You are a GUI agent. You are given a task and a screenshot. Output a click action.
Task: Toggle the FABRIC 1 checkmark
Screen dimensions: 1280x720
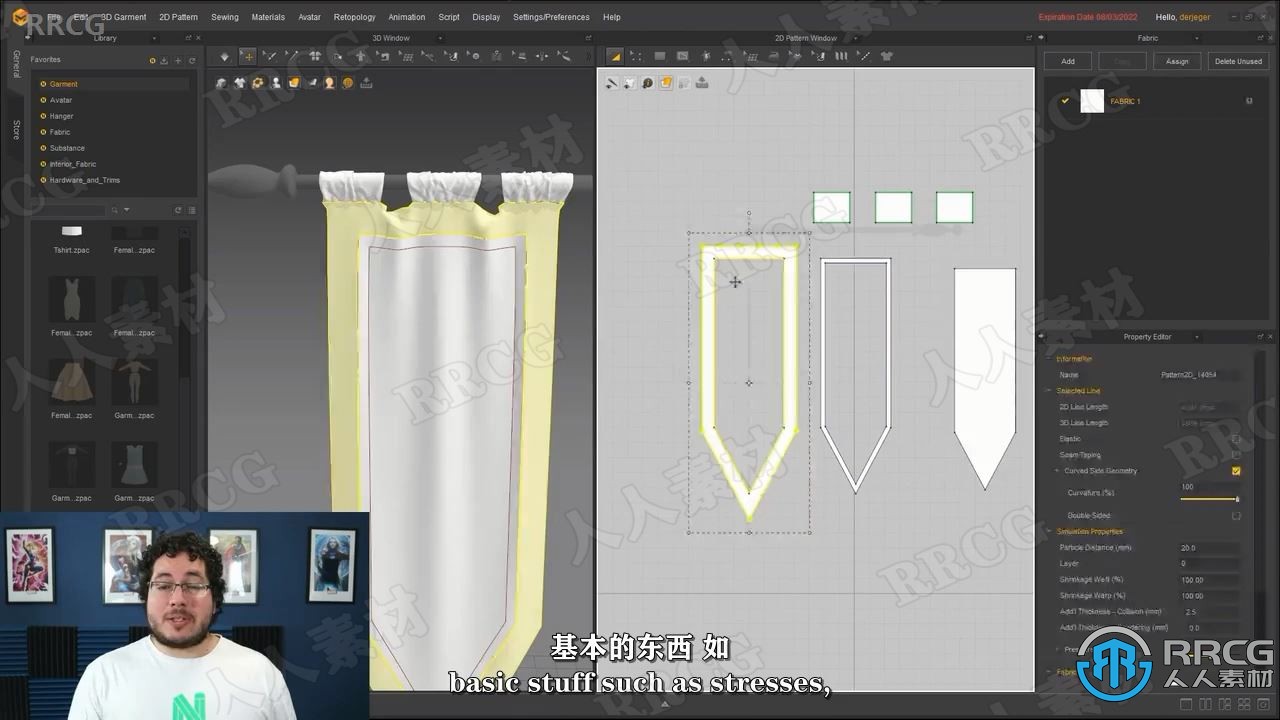coord(1065,101)
